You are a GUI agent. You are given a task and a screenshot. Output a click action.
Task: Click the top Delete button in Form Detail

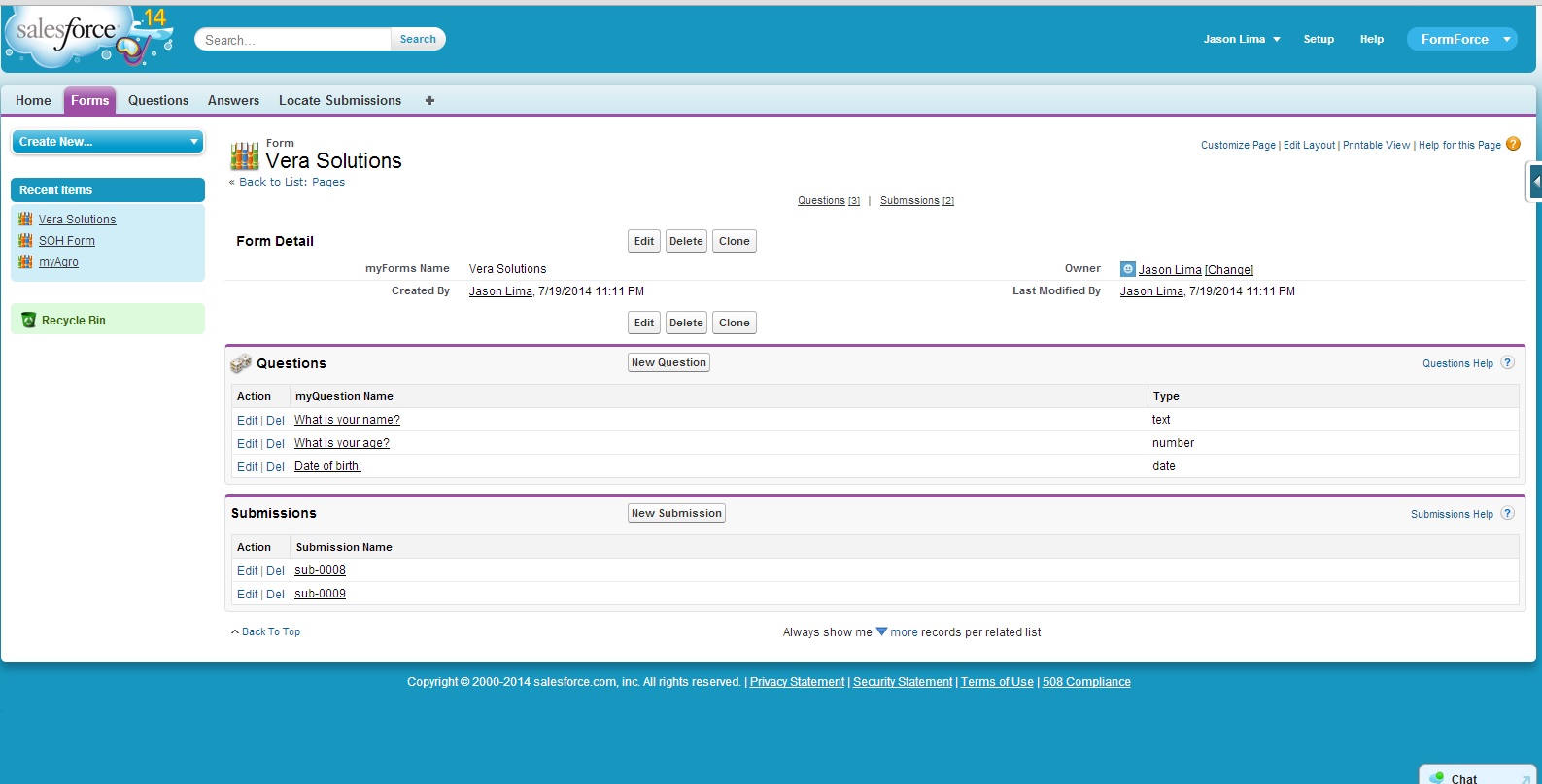686,241
